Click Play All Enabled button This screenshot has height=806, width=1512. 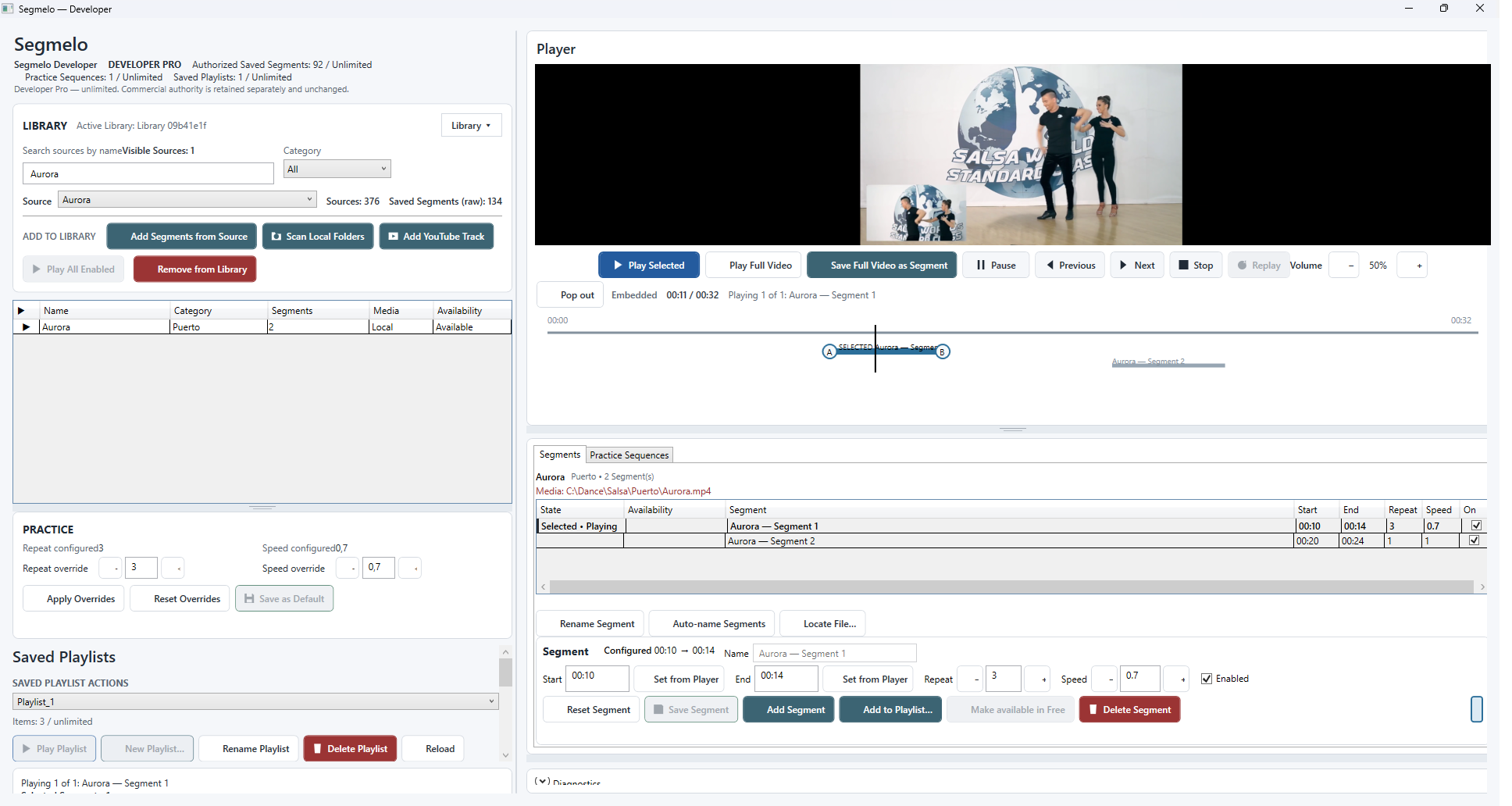point(73,269)
